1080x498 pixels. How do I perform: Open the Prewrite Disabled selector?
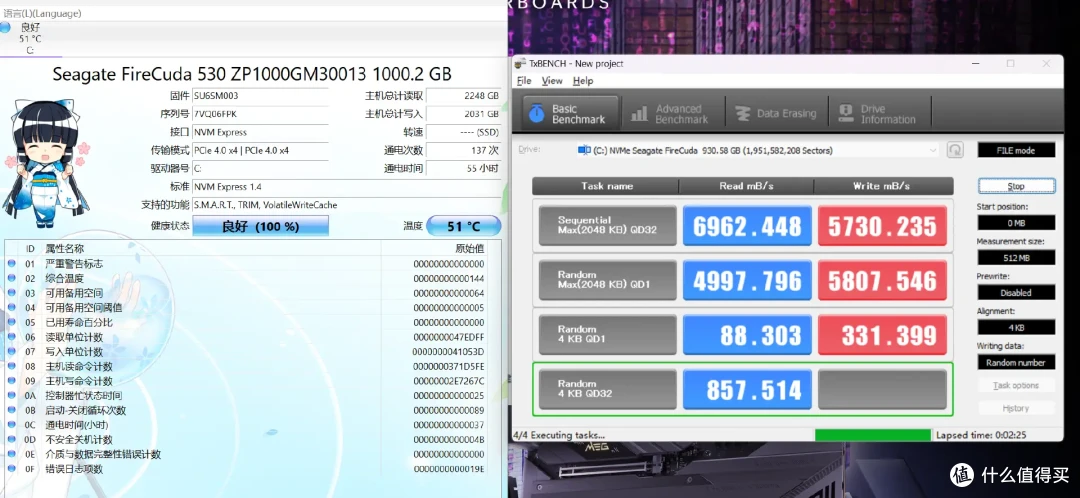pyautogui.click(x=1016, y=292)
